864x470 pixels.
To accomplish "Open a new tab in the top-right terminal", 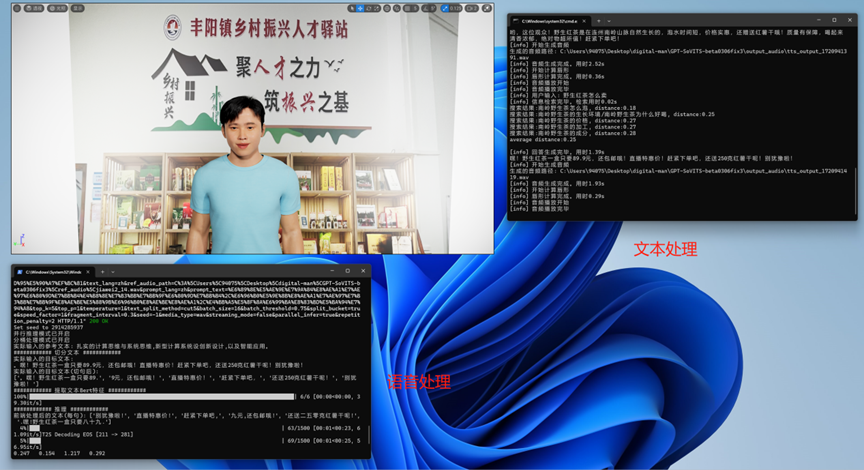I will pos(601,20).
